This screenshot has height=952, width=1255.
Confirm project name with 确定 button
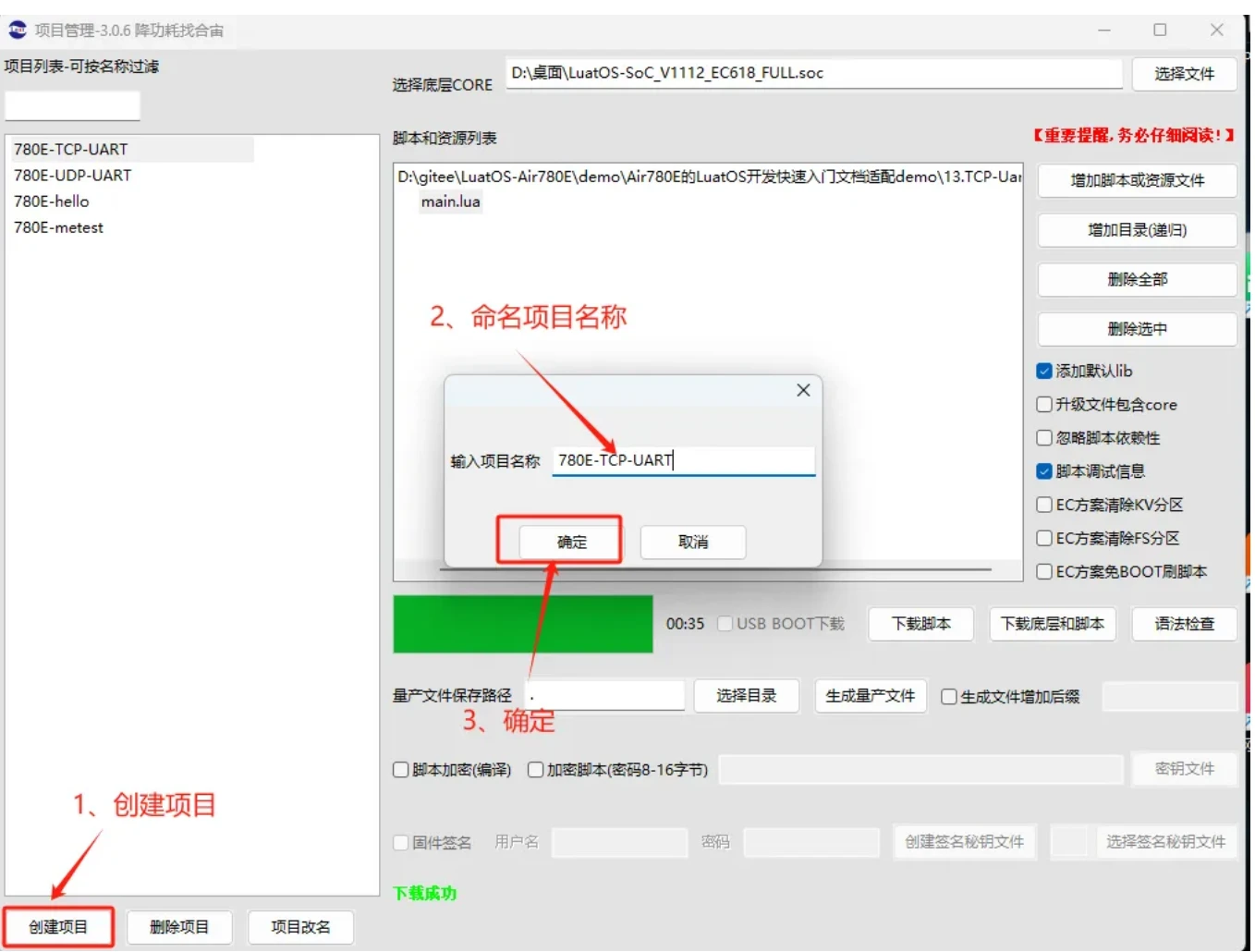(571, 542)
